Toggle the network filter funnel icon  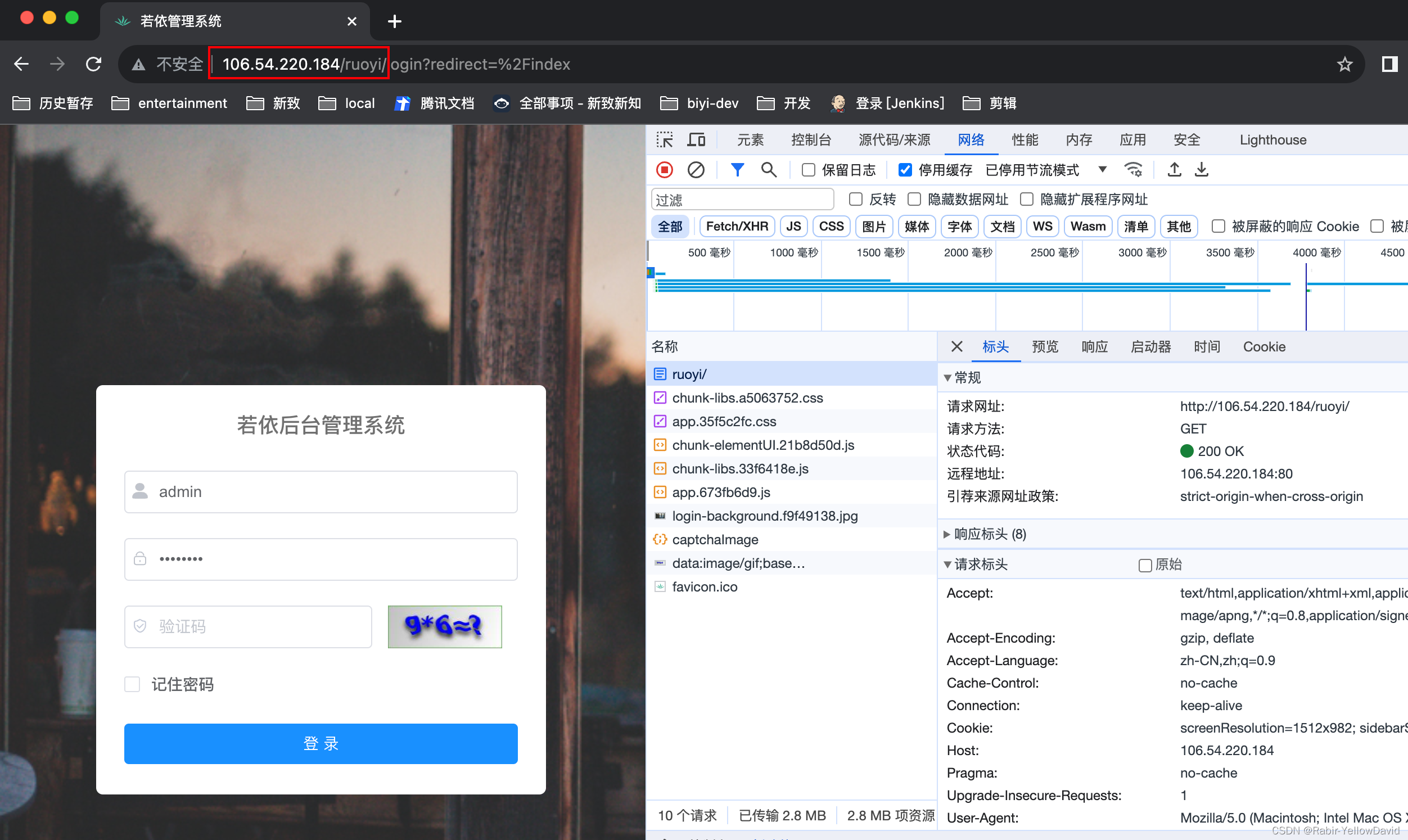click(737, 170)
